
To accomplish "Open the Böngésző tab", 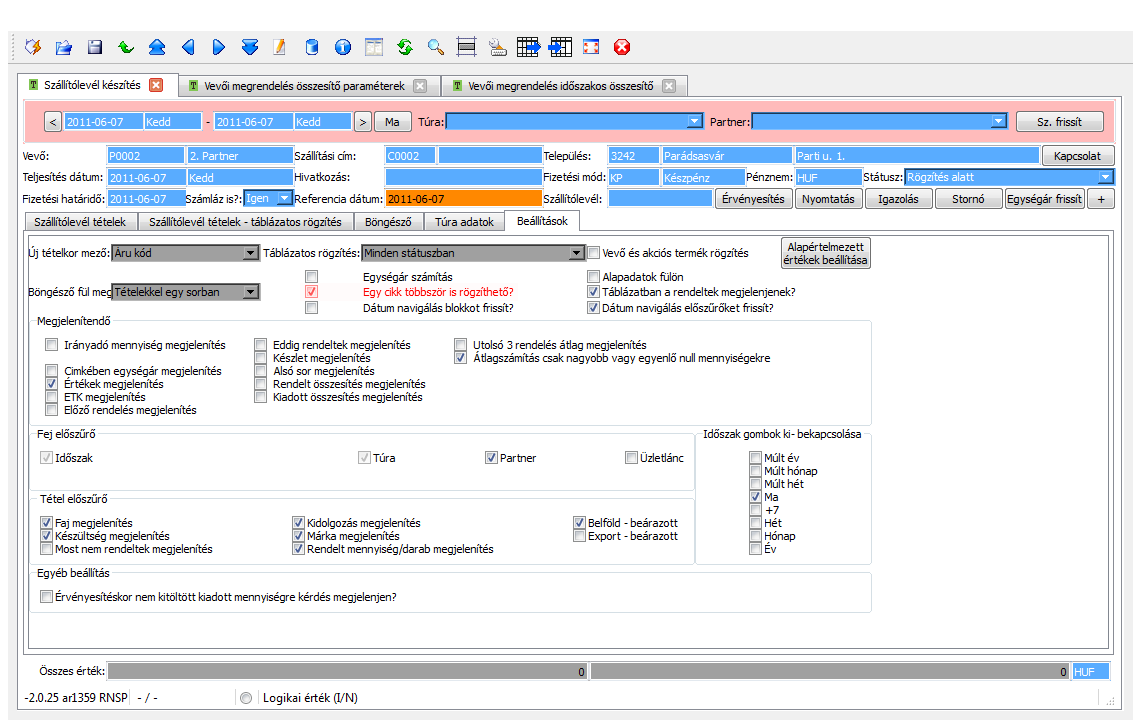I will pos(388,222).
